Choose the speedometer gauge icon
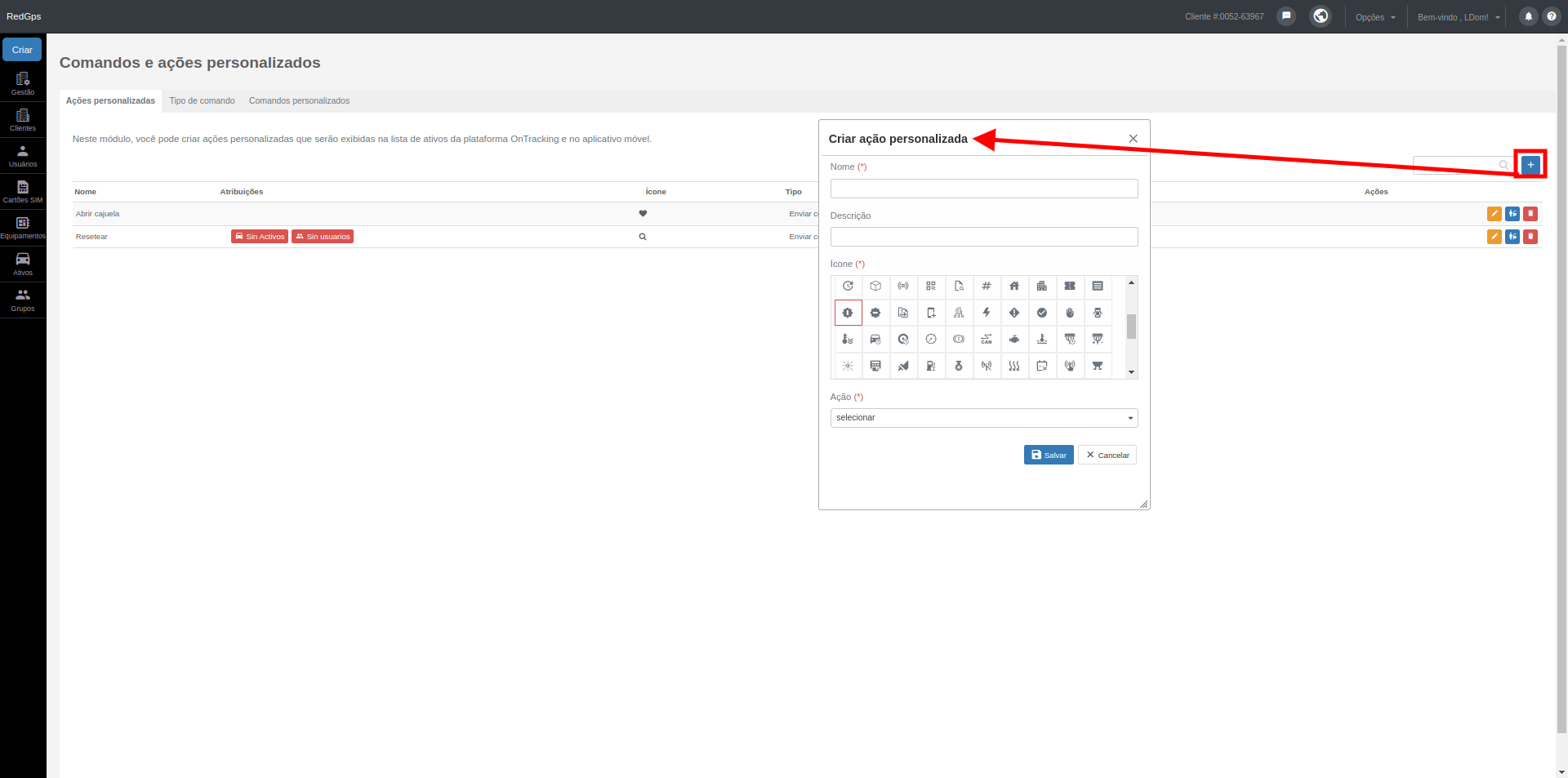 point(931,340)
